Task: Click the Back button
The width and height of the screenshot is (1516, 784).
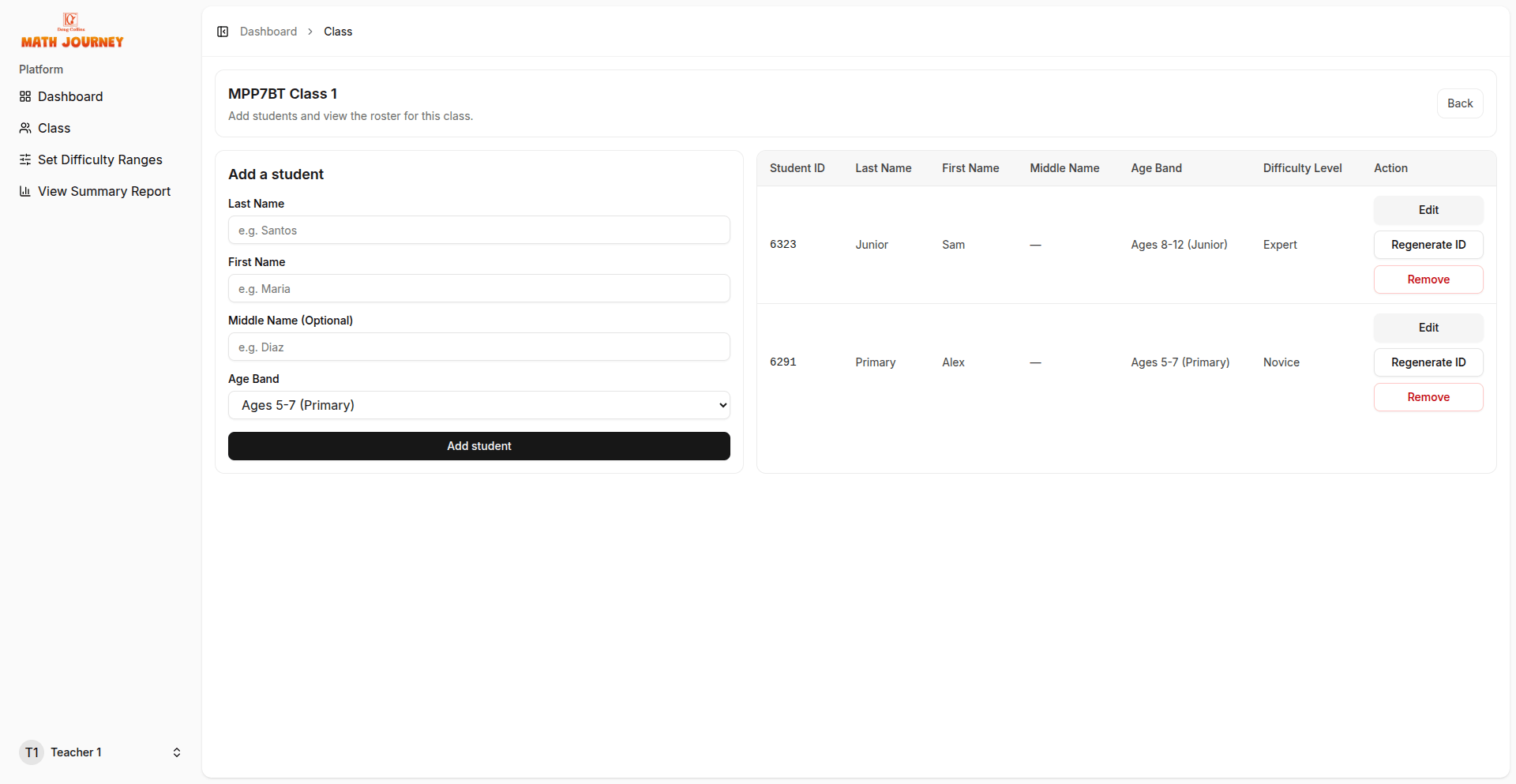Action: point(1460,103)
